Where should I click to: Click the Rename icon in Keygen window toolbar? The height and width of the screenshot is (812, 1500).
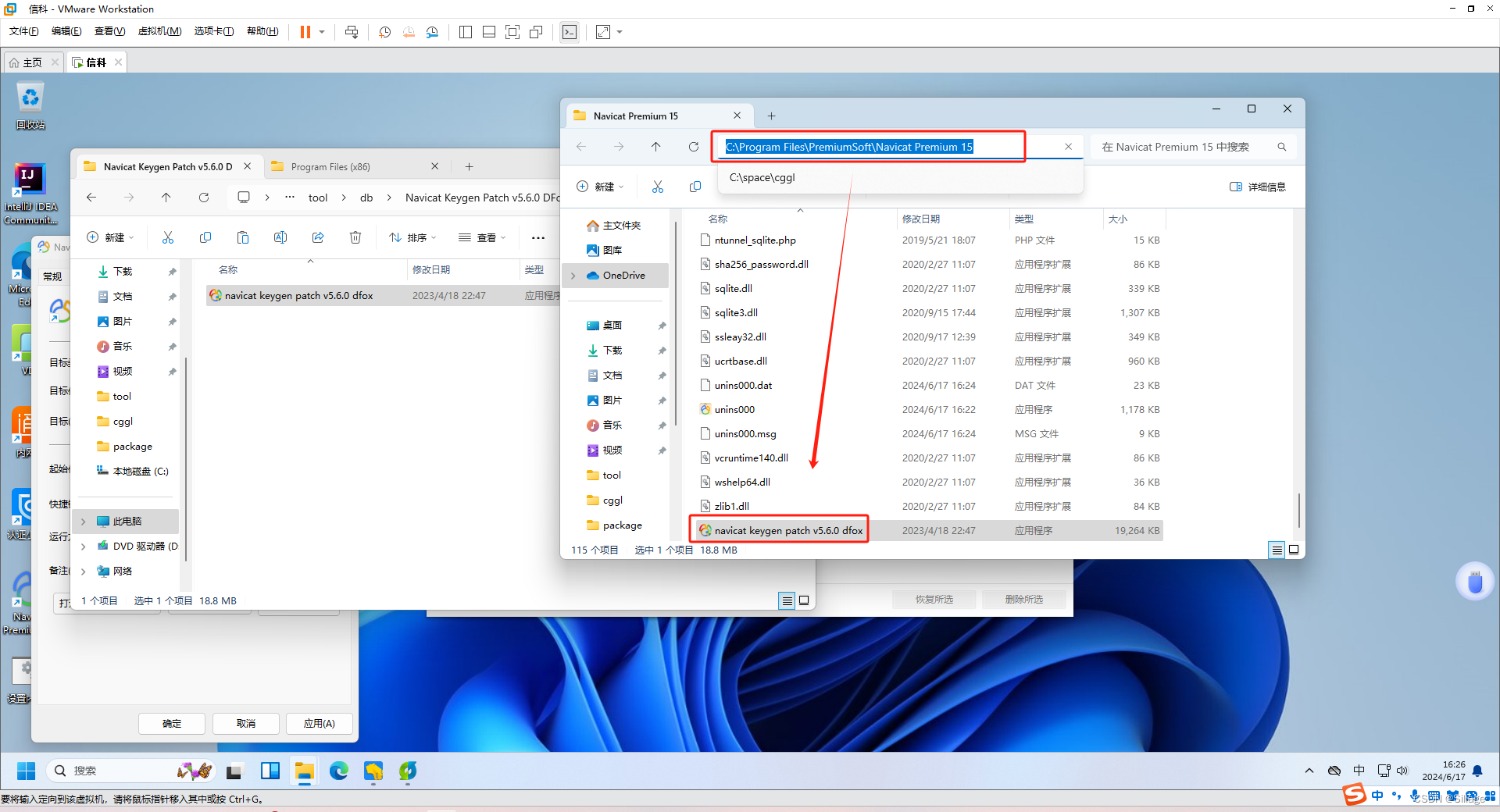click(280, 237)
